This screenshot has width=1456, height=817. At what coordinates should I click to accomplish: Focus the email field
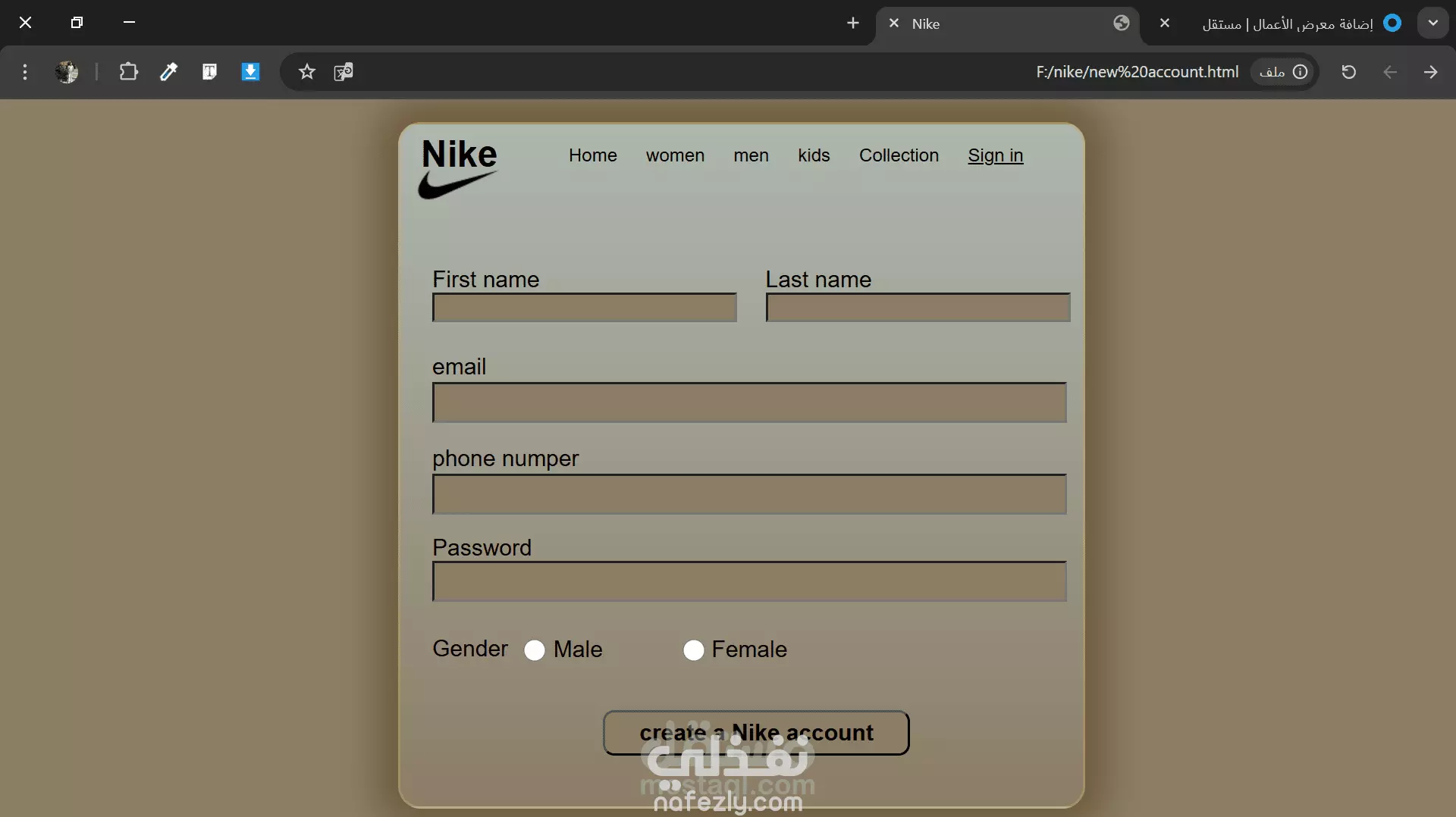[x=749, y=402]
